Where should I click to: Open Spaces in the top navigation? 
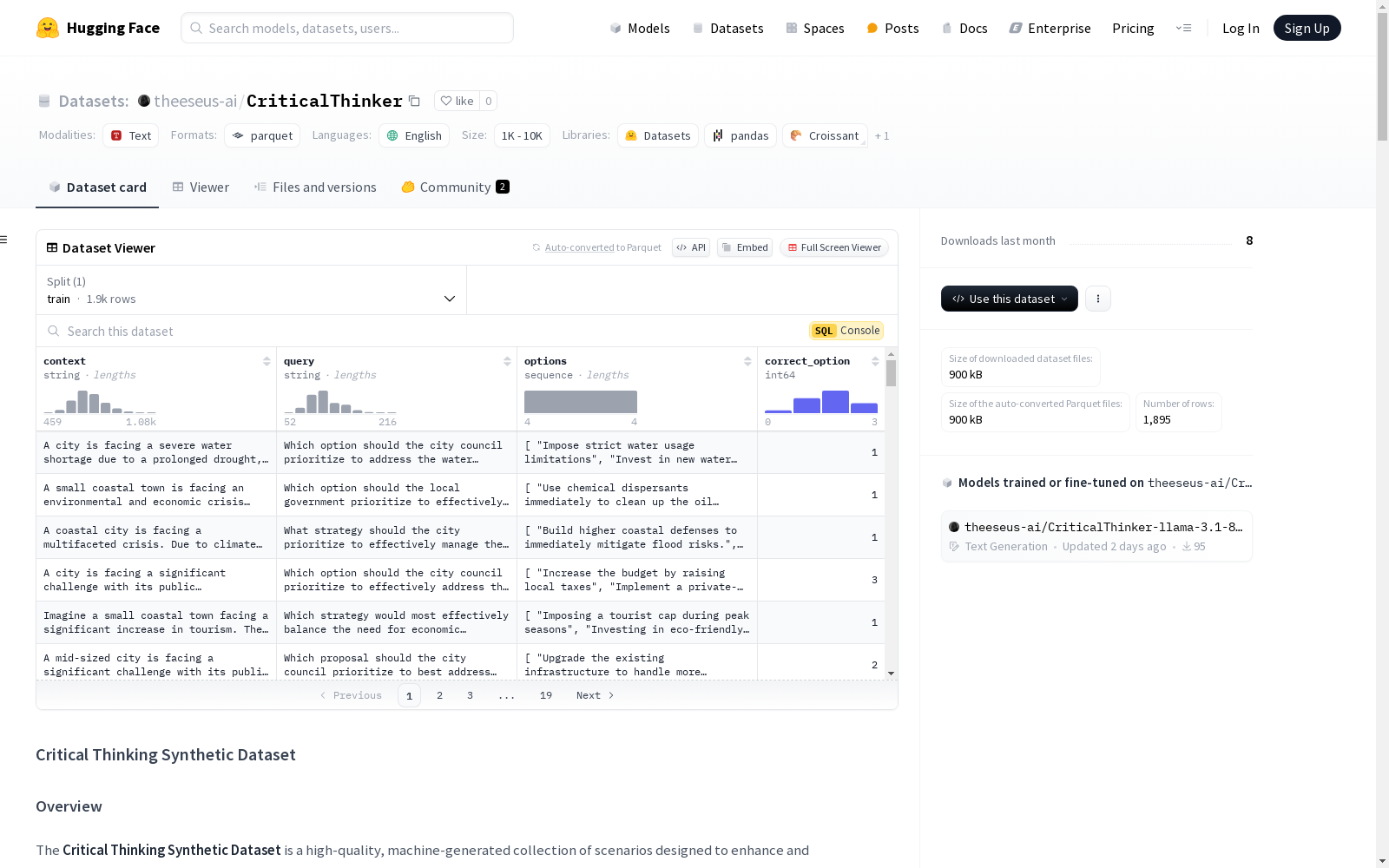[815, 28]
